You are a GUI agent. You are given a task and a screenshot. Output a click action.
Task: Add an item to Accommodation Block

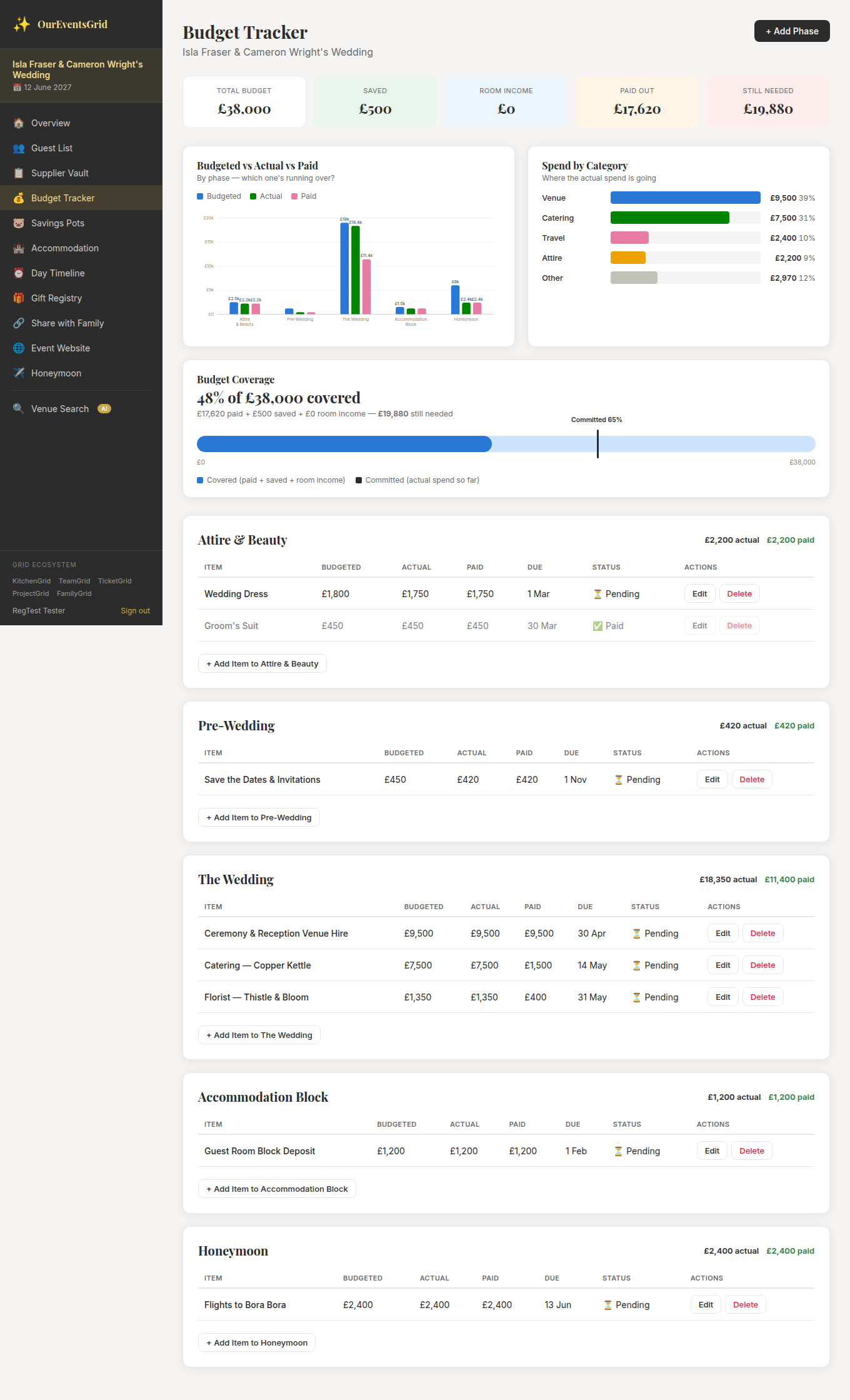277,1189
